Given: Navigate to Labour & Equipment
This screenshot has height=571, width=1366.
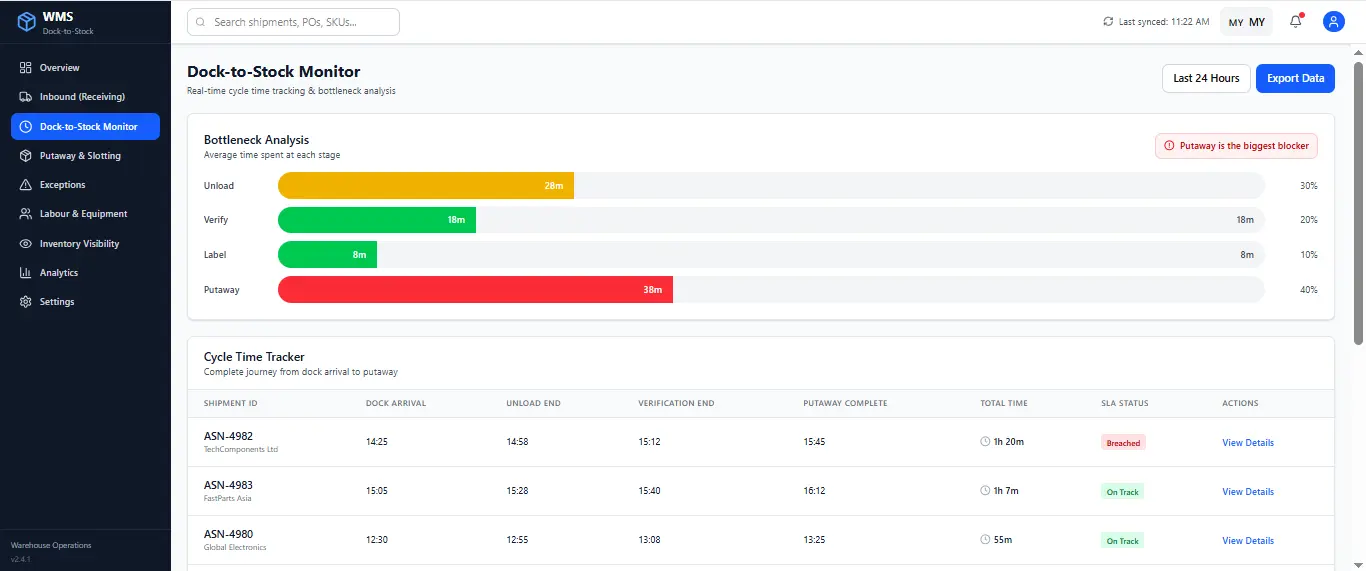Looking at the screenshot, I should pyautogui.click(x=83, y=214).
